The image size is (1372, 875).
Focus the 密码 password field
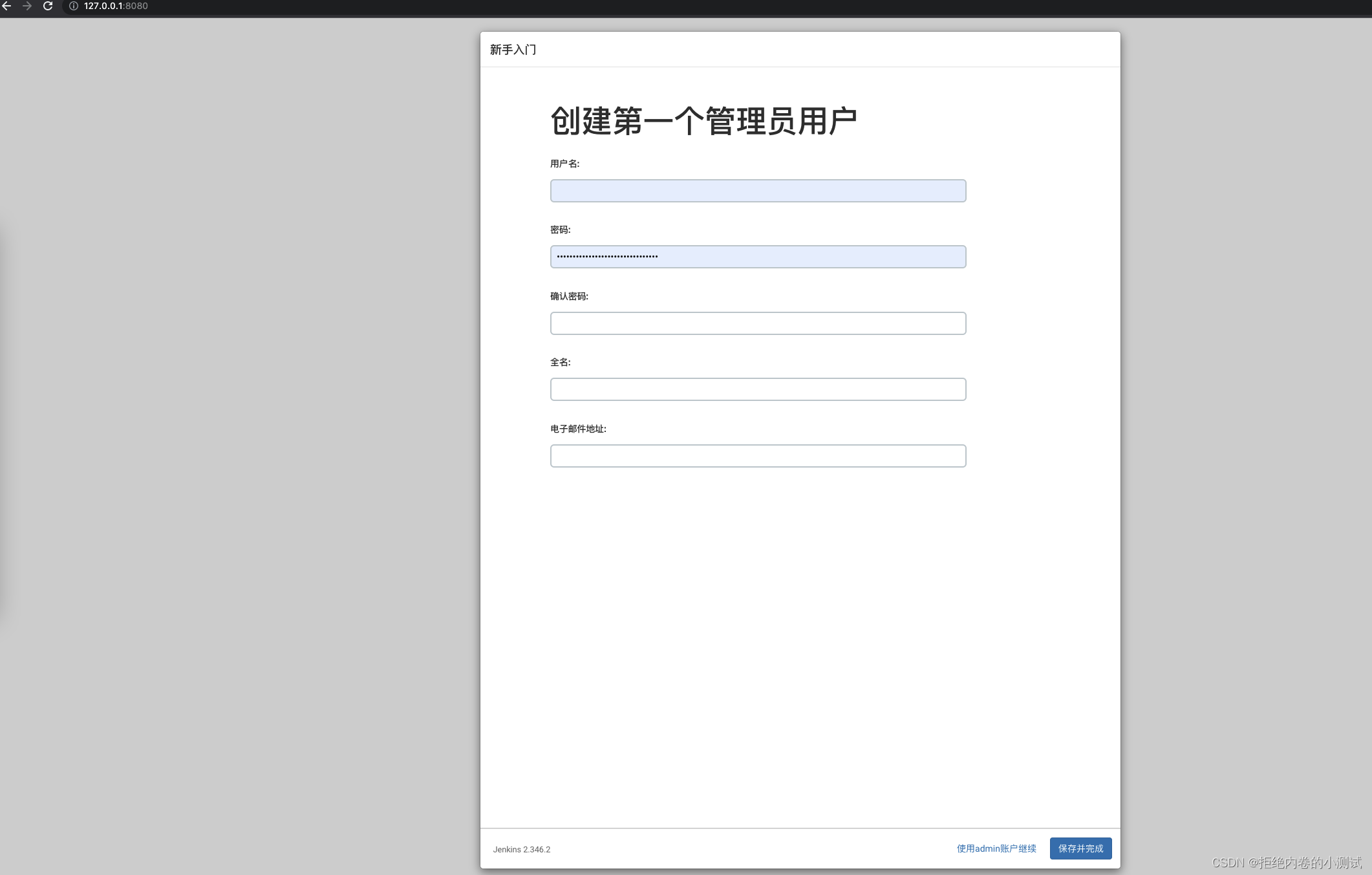tap(758, 257)
